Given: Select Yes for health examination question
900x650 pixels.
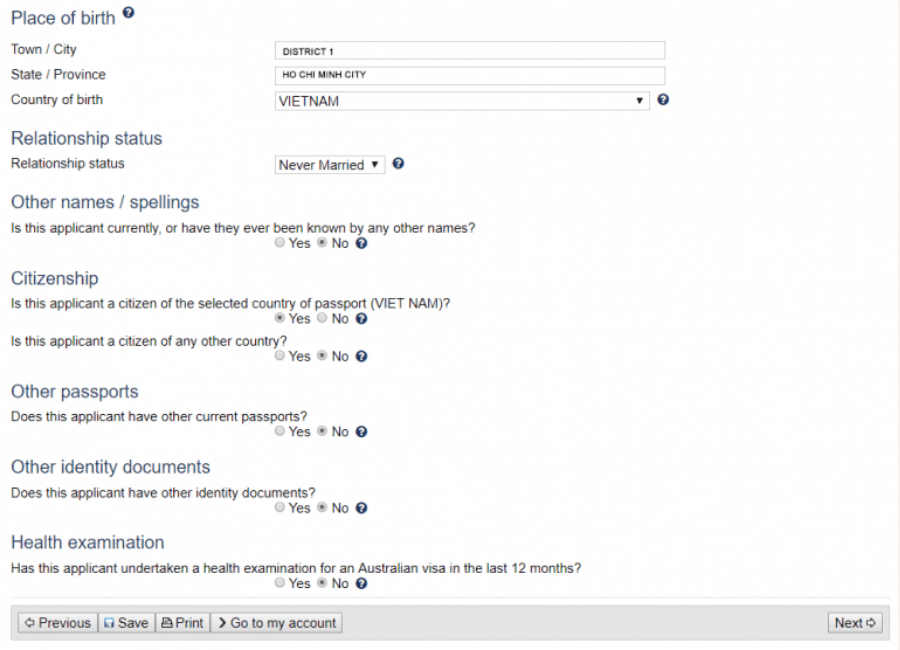Looking at the screenshot, I should click(280, 583).
